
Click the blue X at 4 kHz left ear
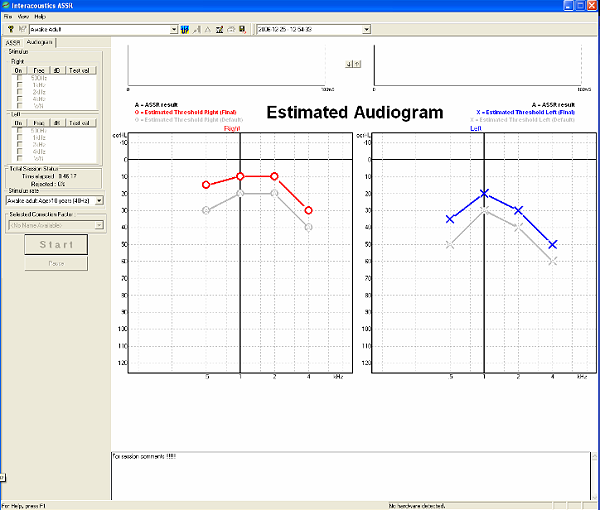(x=553, y=244)
